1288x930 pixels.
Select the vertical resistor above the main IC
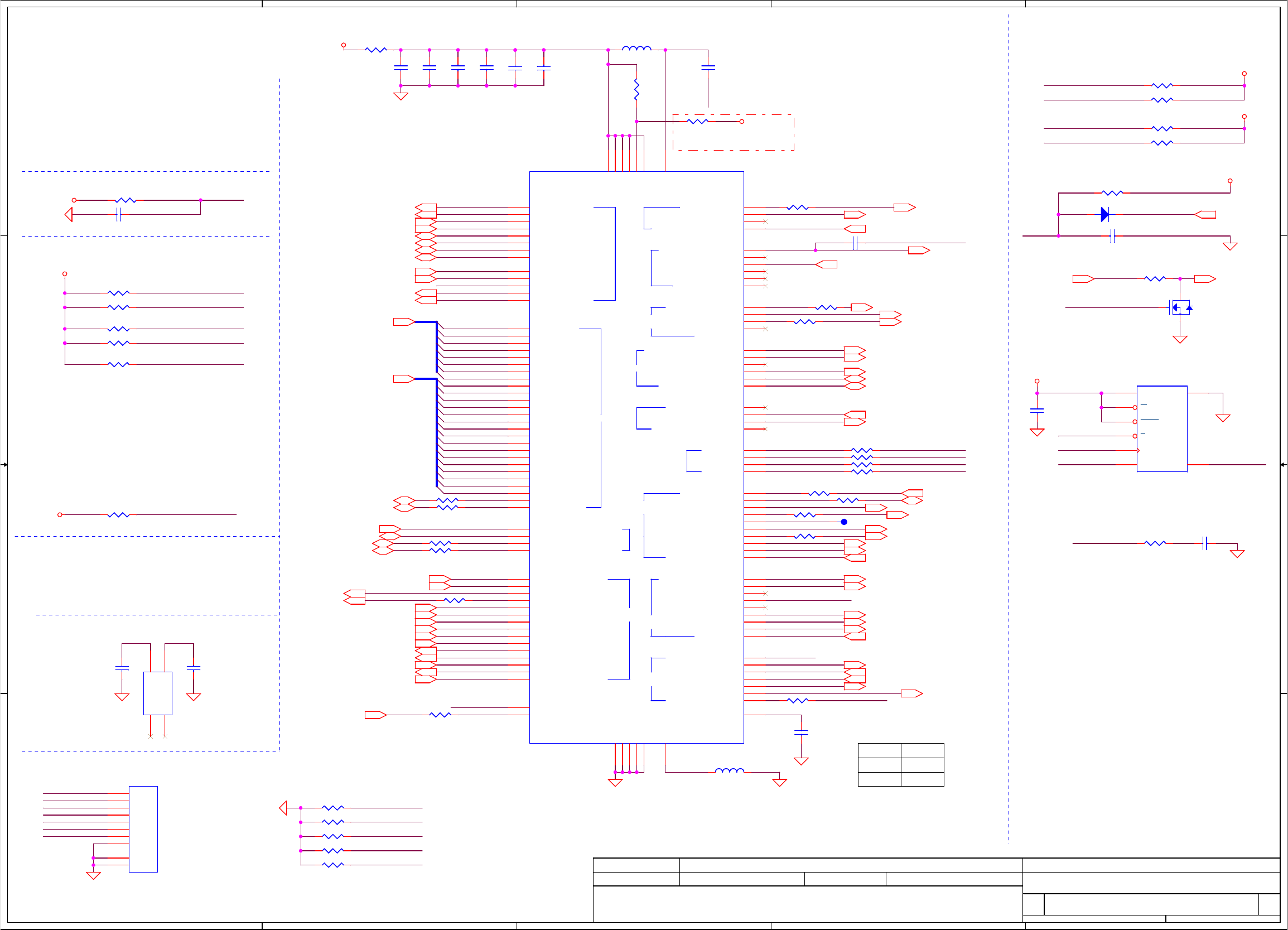pos(636,90)
